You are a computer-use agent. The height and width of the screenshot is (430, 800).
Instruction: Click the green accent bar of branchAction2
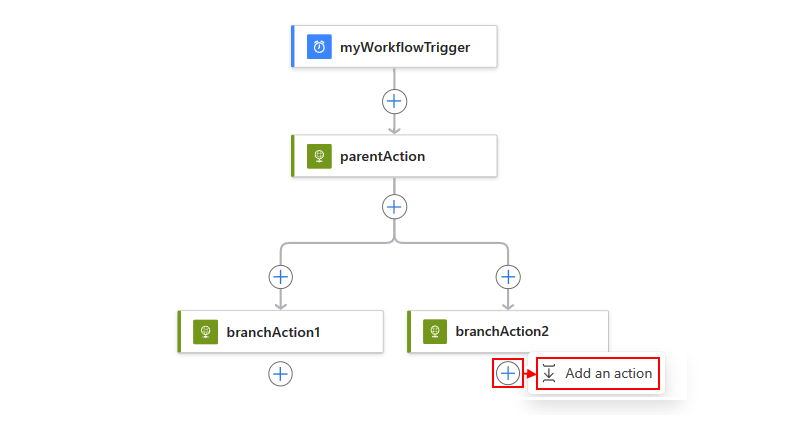click(409, 332)
